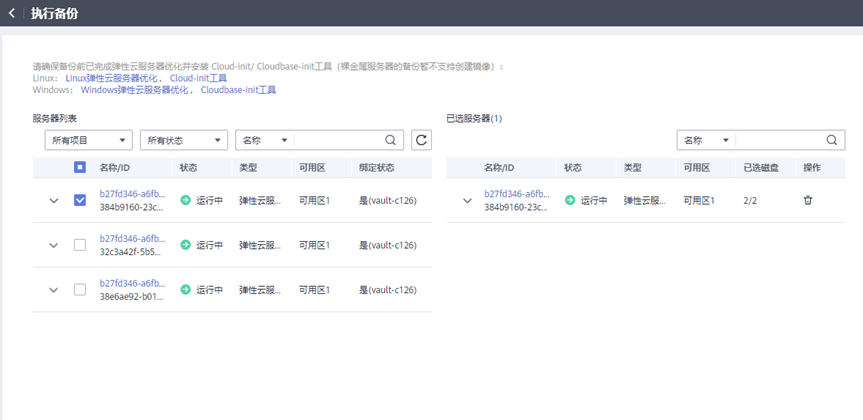Viewport: 863px width, 420px height.
Task: Click the server list search input field
Action: [x=338, y=140]
